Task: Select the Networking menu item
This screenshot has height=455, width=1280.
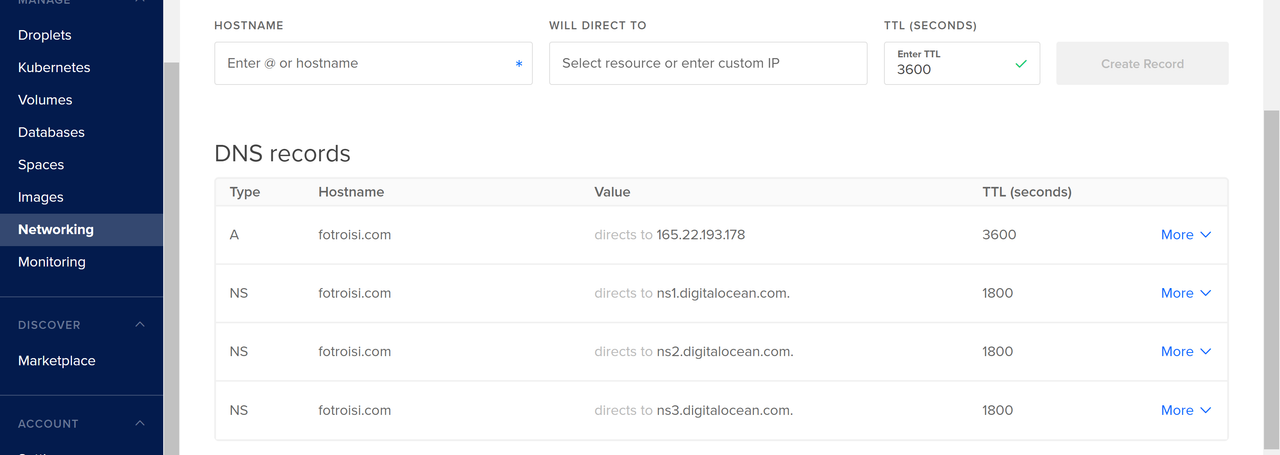Action: [x=56, y=230]
